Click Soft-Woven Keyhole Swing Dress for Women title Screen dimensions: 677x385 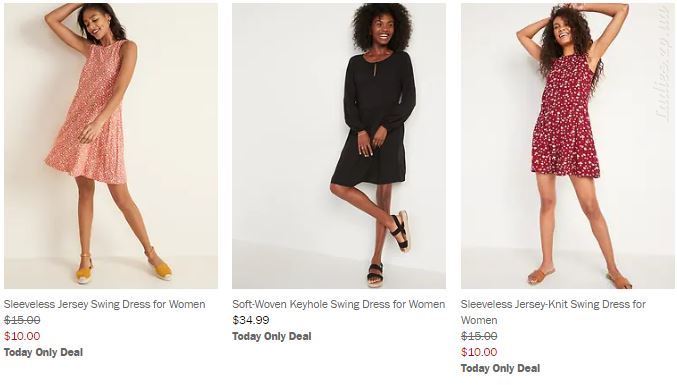(x=338, y=304)
